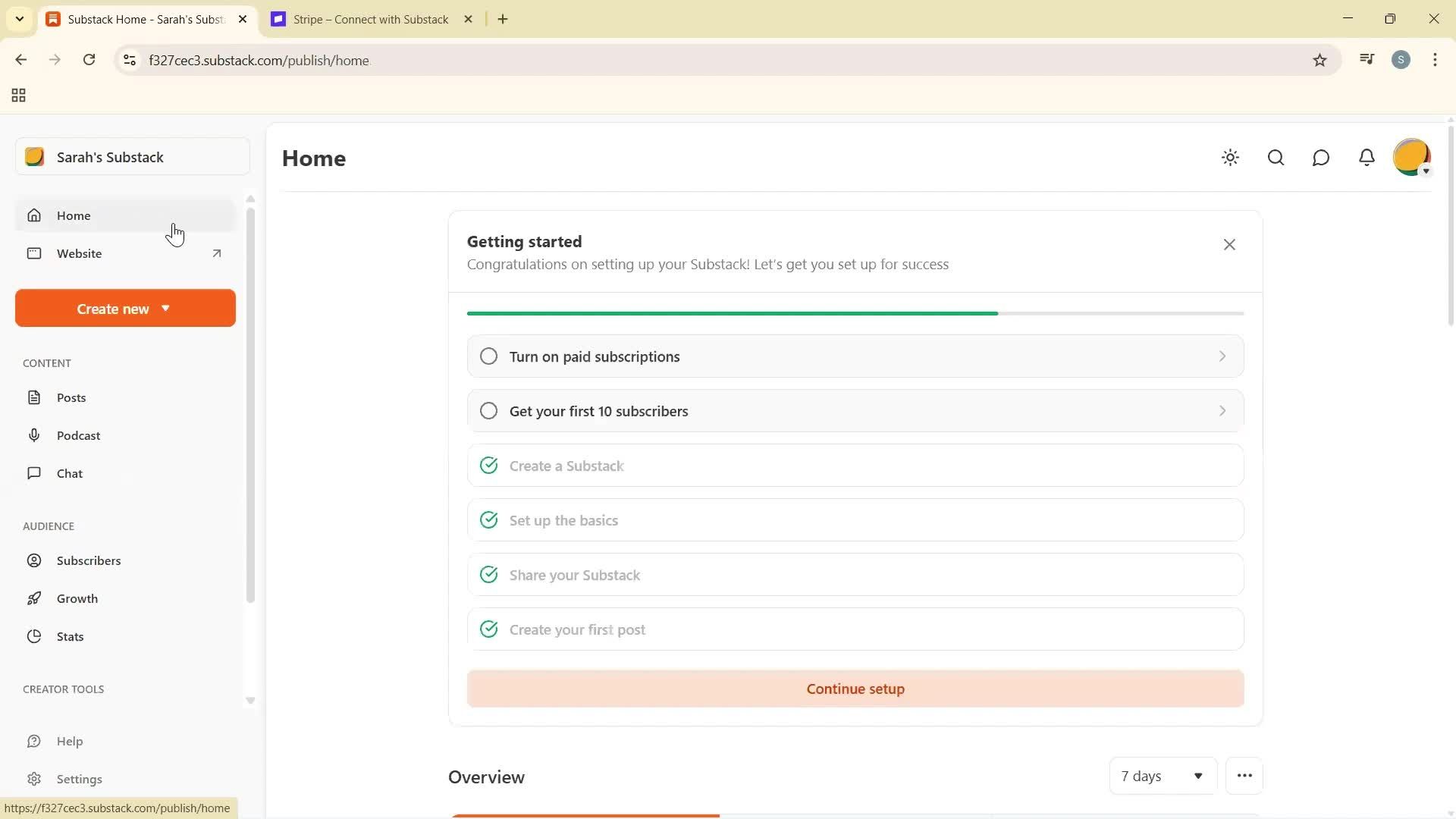This screenshot has height=819, width=1456.
Task: View Growth analytics in the sidebar
Action: click(x=77, y=598)
